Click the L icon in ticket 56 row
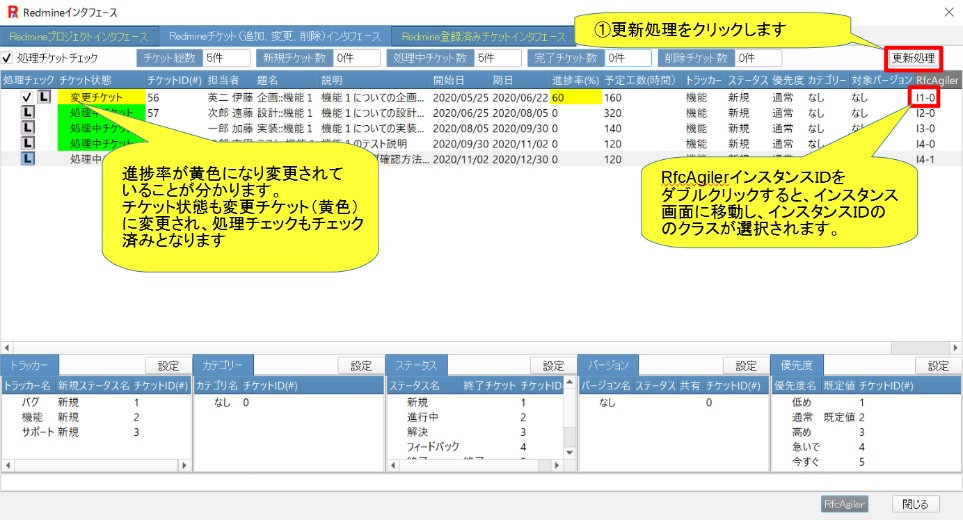The image size is (963, 520). [44, 97]
